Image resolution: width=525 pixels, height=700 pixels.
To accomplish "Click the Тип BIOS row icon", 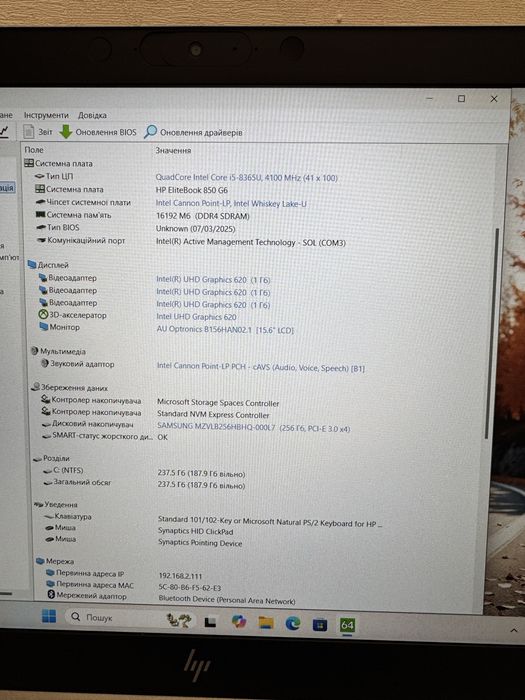I will coord(42,227).
